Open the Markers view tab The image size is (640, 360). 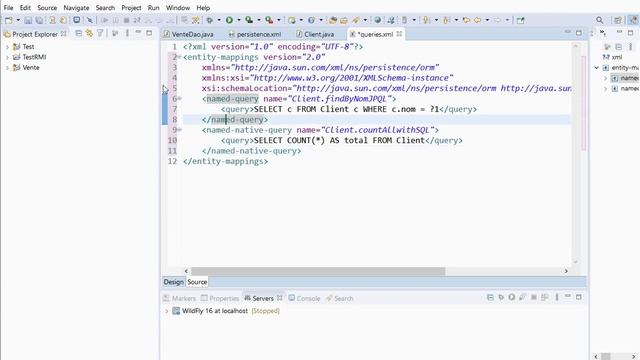pos(180,298)
